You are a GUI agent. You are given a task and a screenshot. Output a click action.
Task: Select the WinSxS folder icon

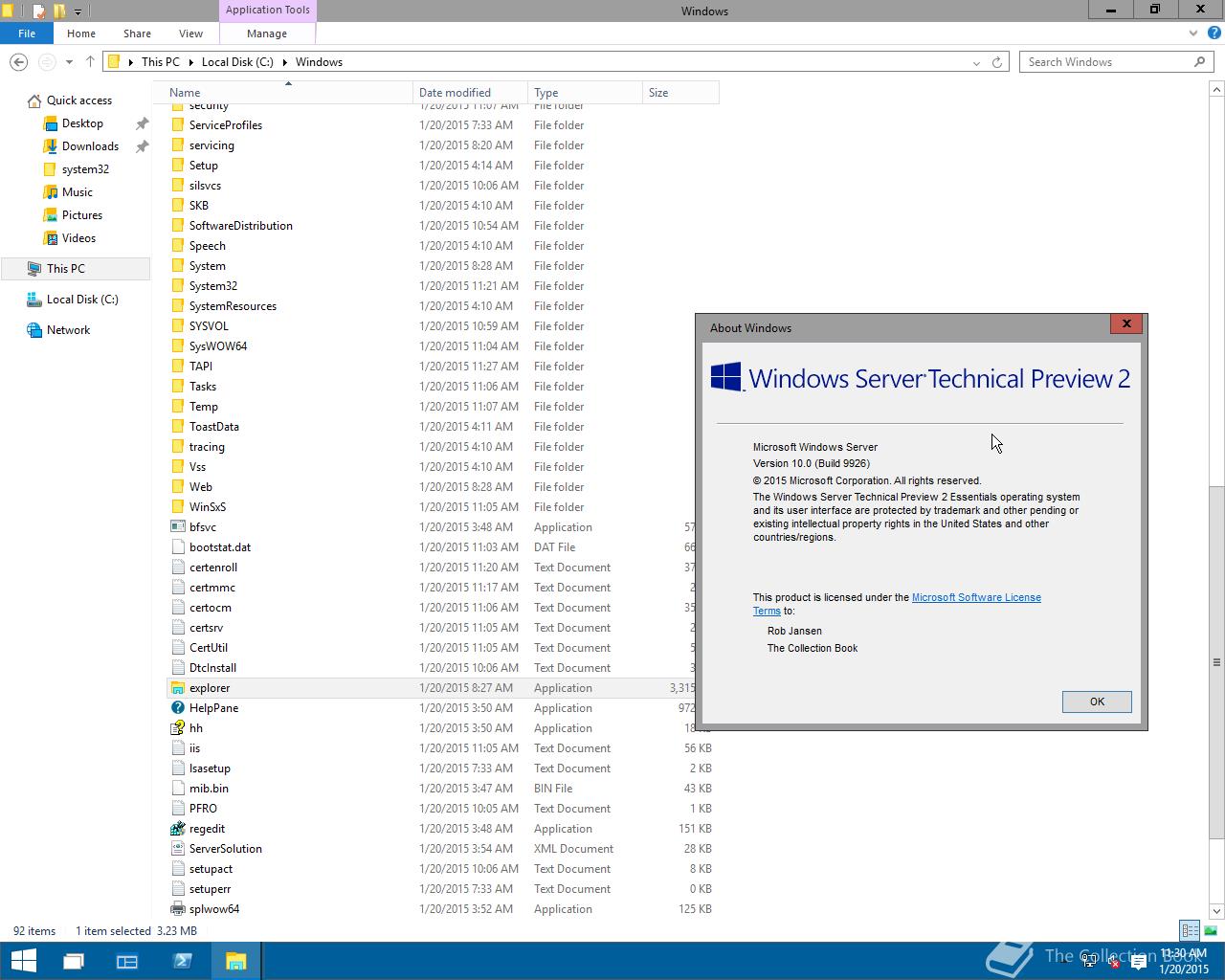[177, 506]
